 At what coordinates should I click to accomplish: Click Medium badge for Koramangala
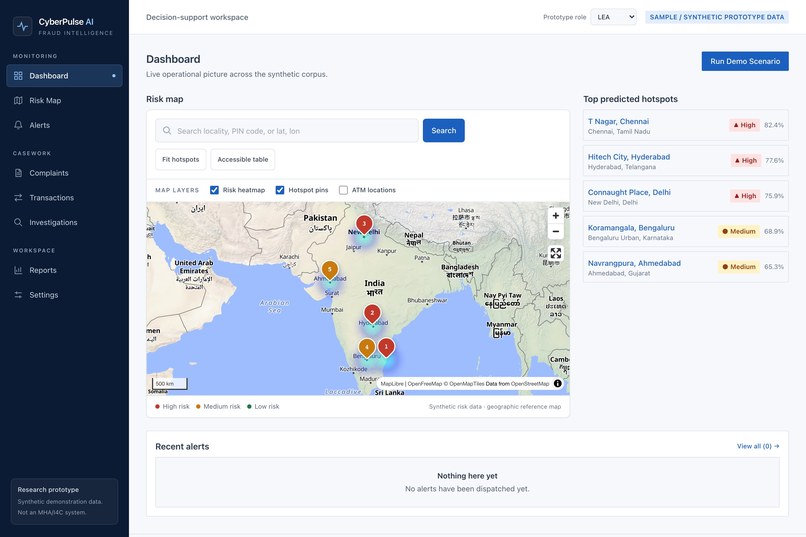(x=739, y=231)
